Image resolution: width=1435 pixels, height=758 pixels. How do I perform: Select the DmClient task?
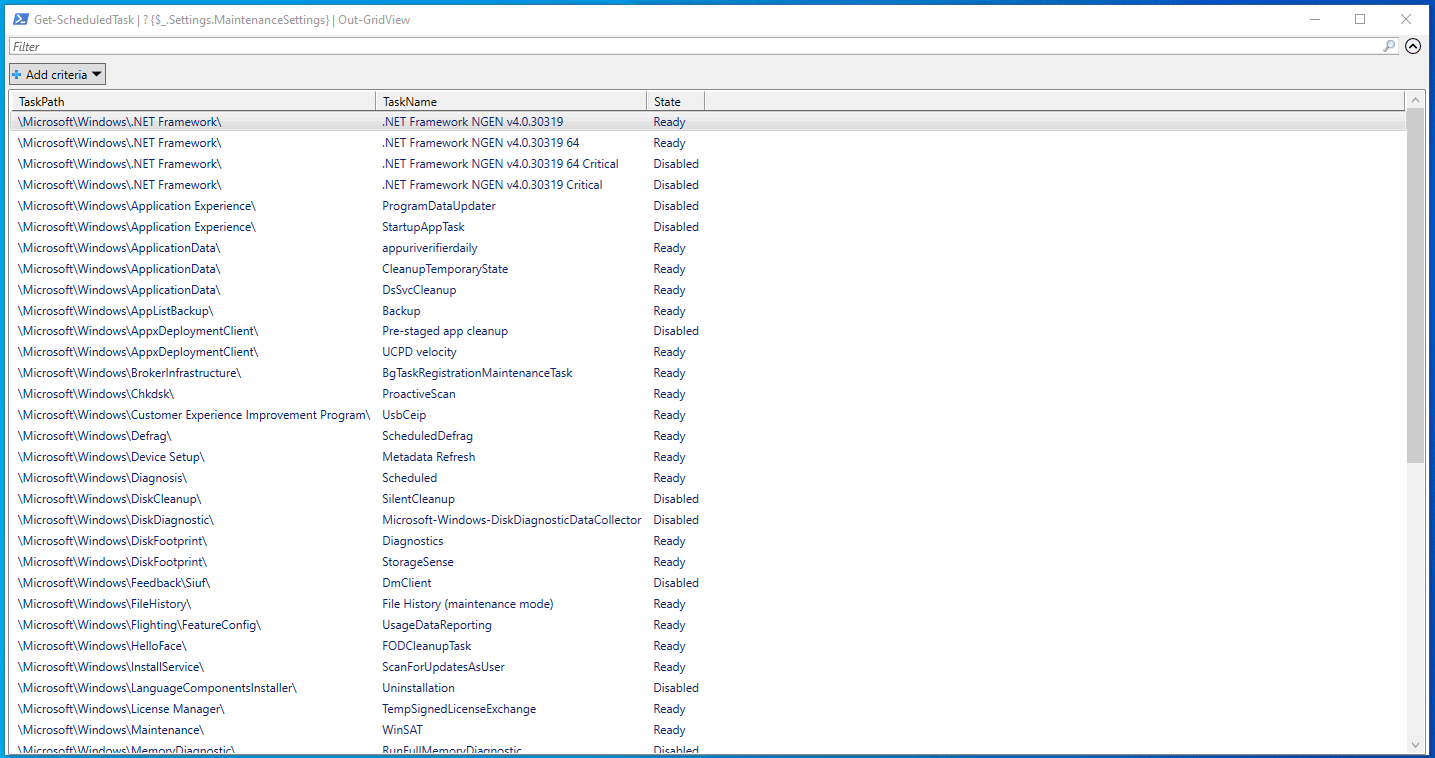406,583
